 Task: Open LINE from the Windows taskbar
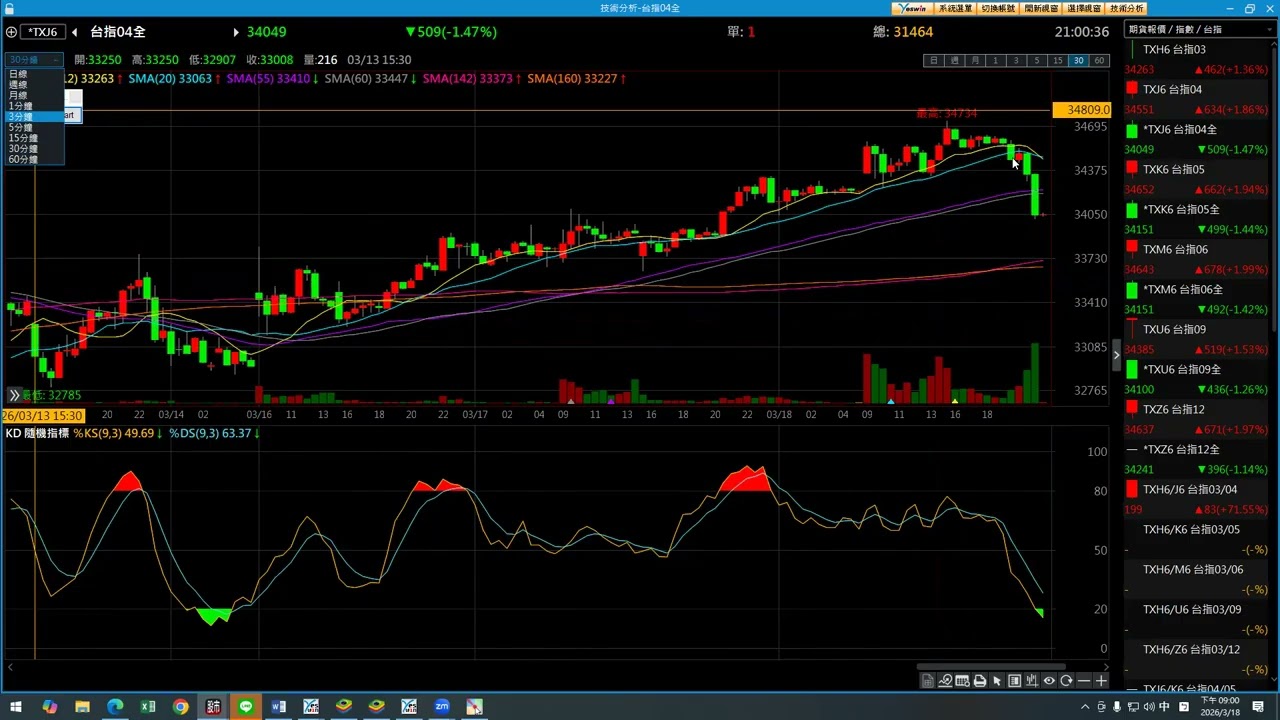[x=246, y=707]
